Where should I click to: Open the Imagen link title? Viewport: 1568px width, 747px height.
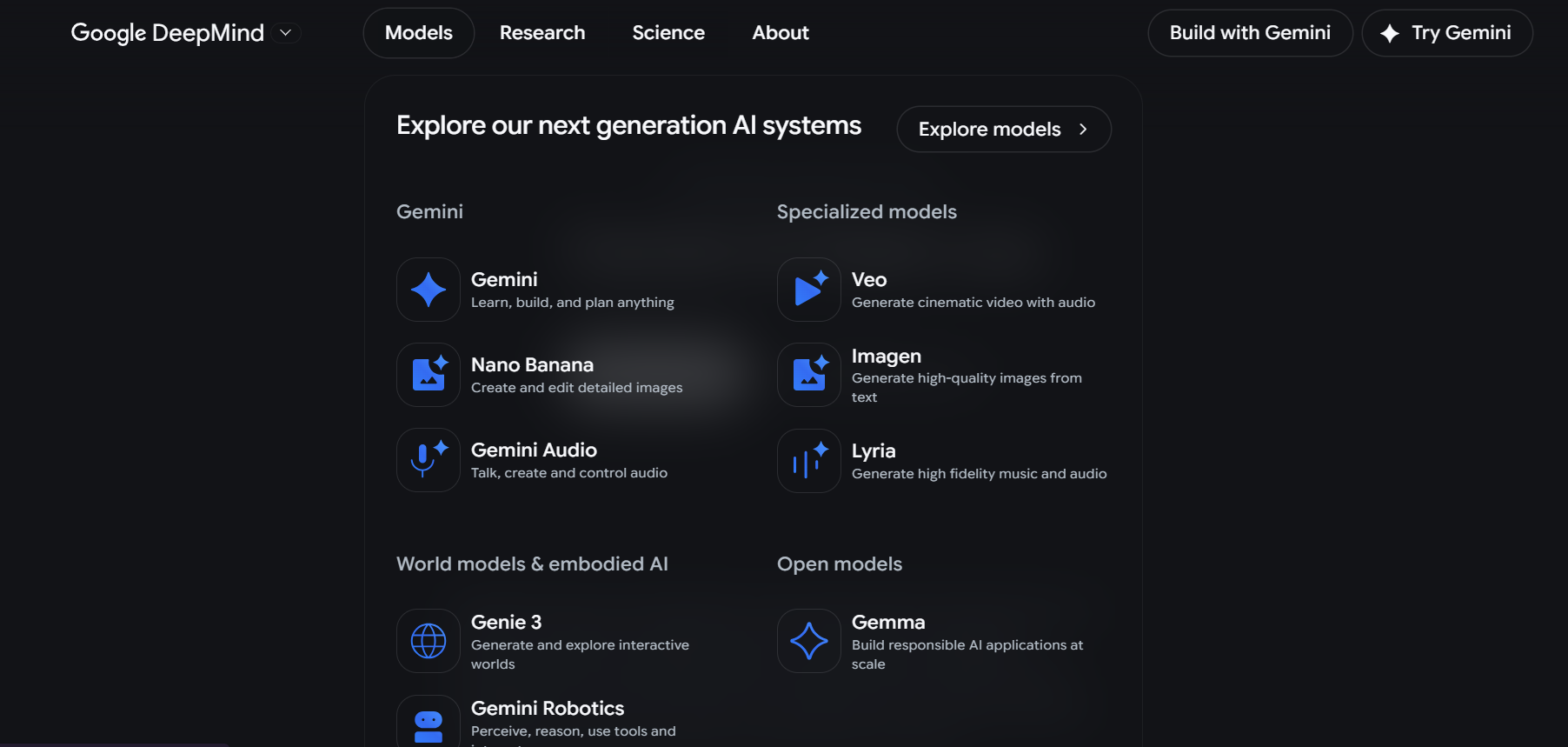click(x=887, y=356)
